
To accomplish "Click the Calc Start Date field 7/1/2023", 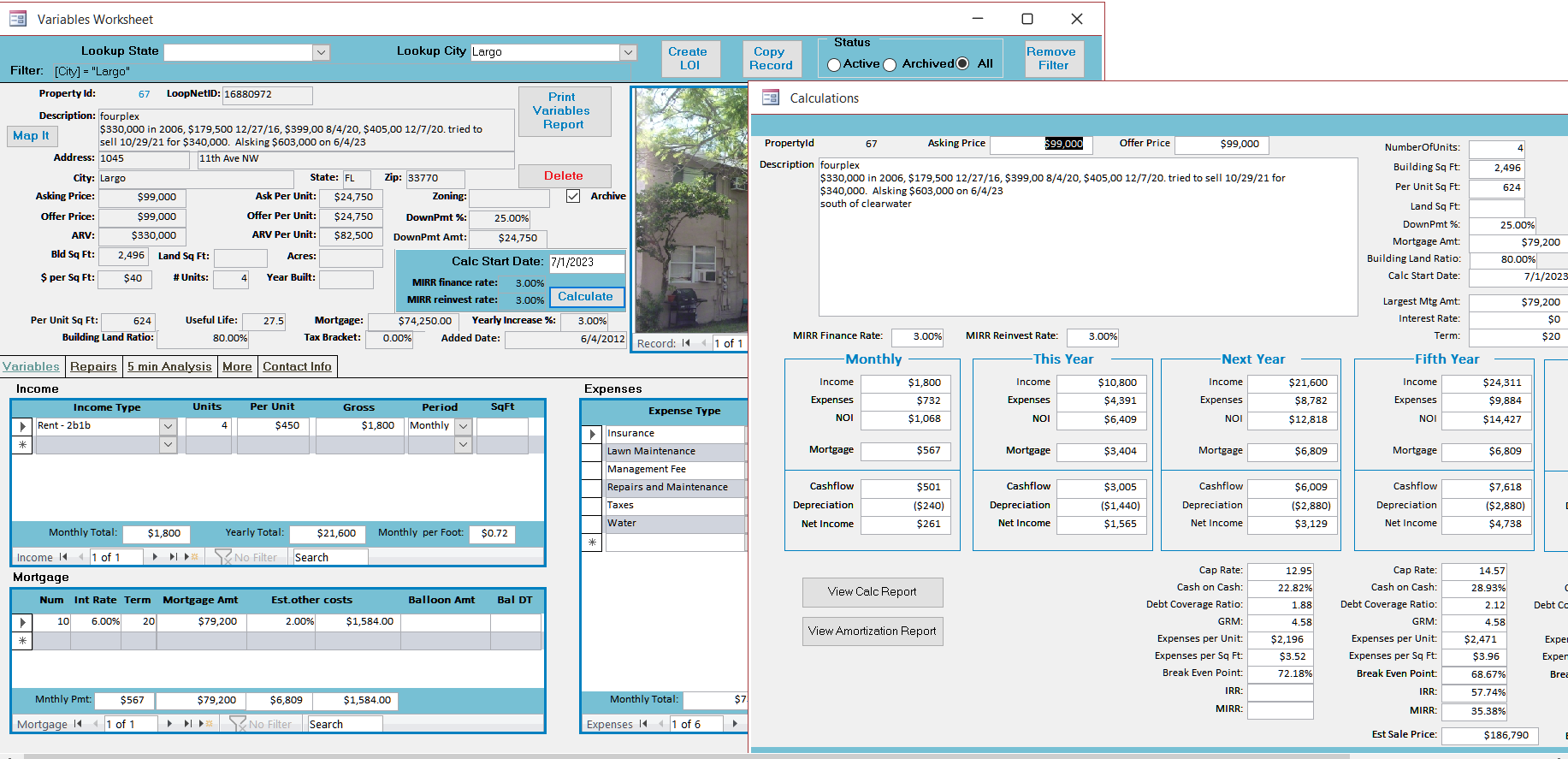I will coord(586,263).
